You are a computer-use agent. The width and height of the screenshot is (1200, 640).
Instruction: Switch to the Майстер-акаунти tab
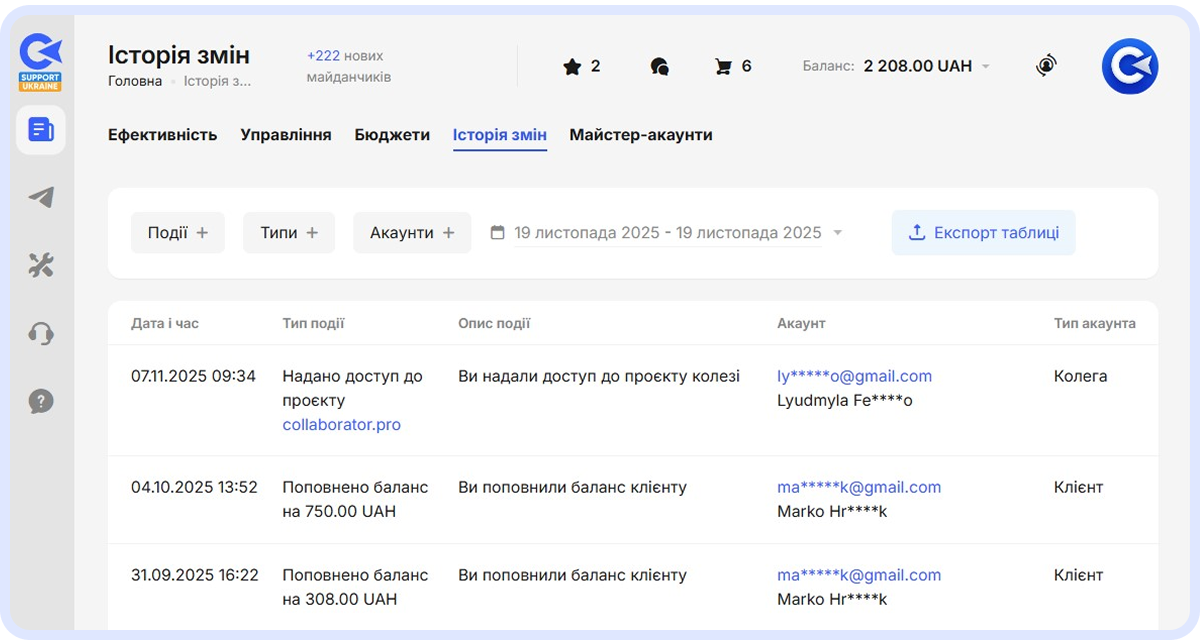point(641,135)
